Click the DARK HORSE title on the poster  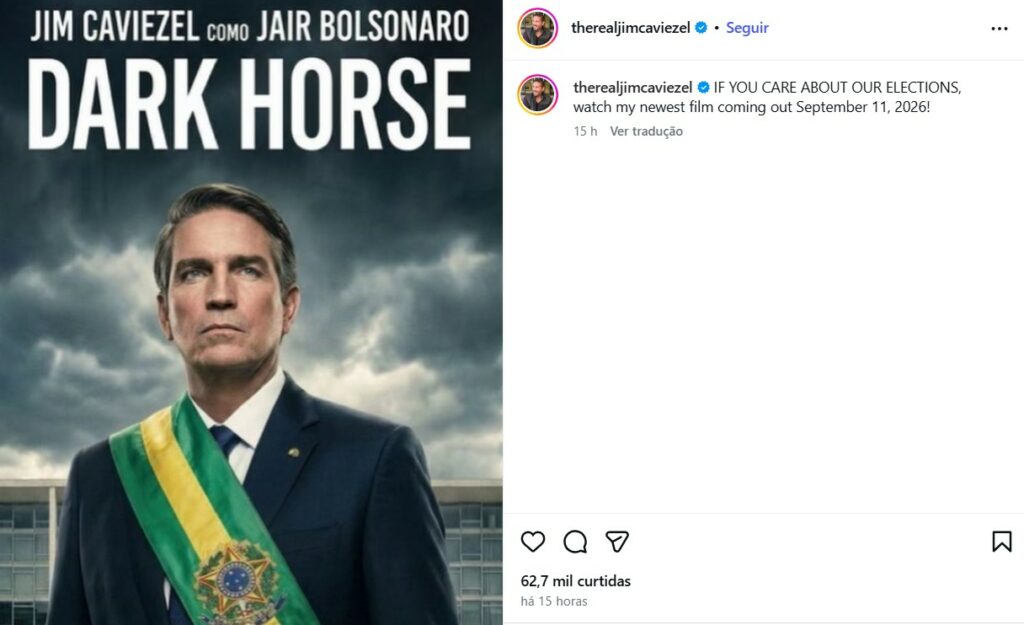249,106
